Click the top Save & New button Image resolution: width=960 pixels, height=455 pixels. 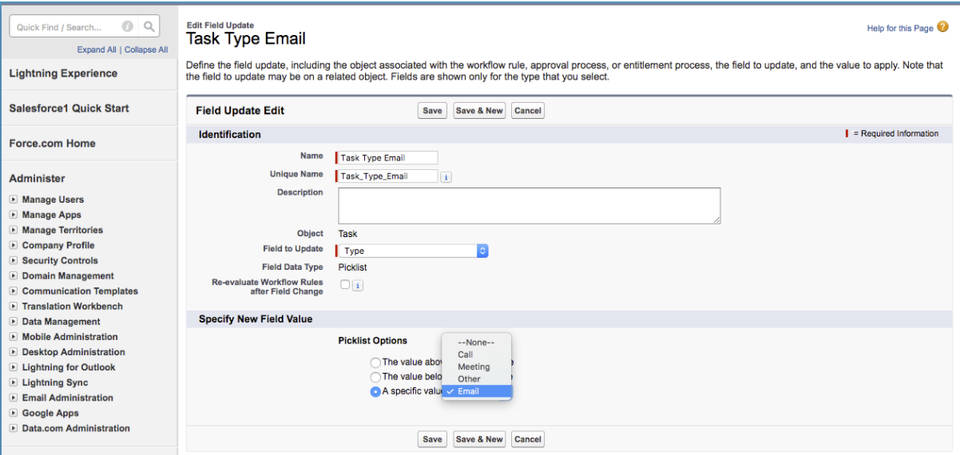coord(479,111)
